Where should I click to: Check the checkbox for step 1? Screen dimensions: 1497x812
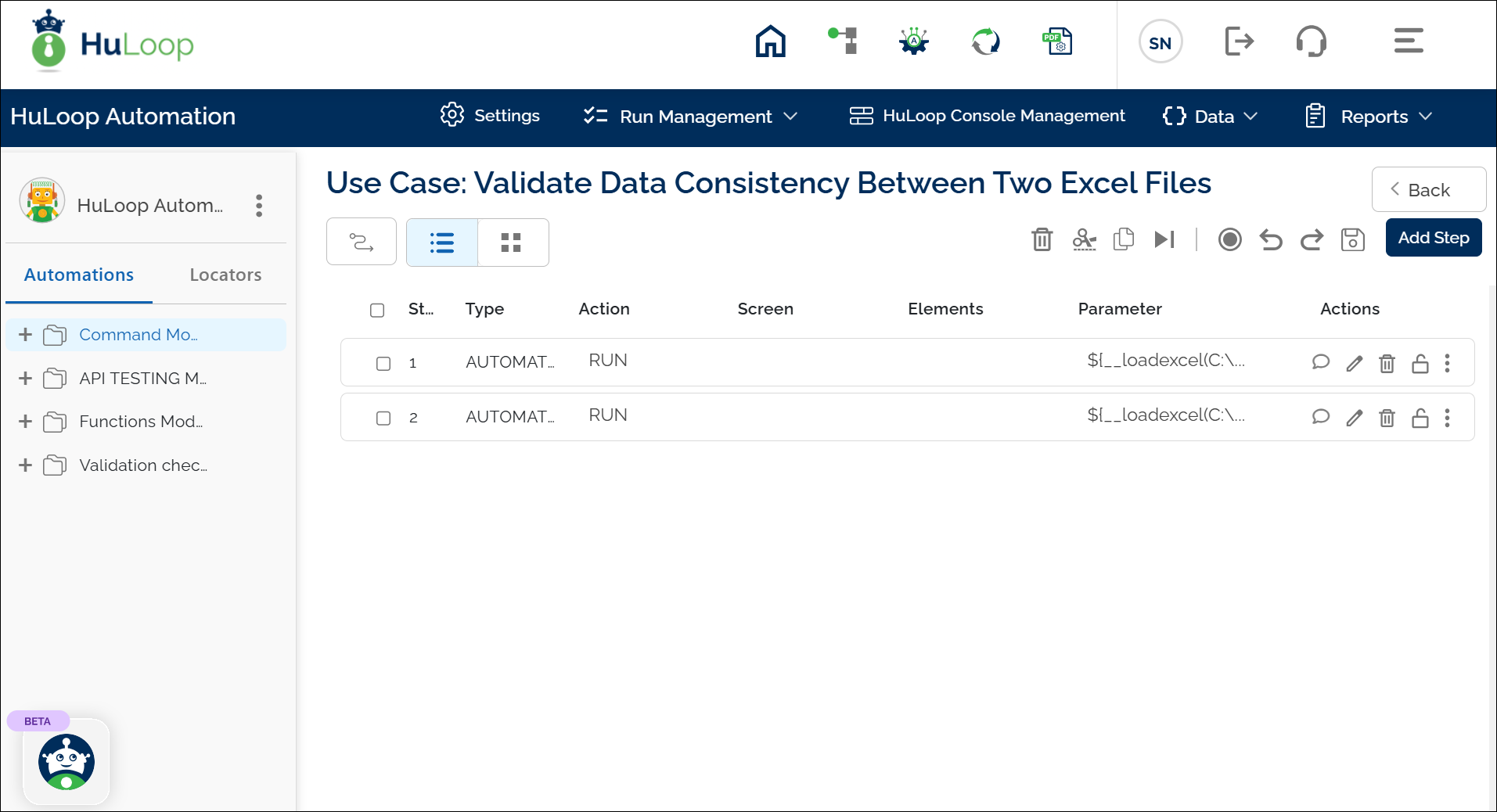click(383, 363)
